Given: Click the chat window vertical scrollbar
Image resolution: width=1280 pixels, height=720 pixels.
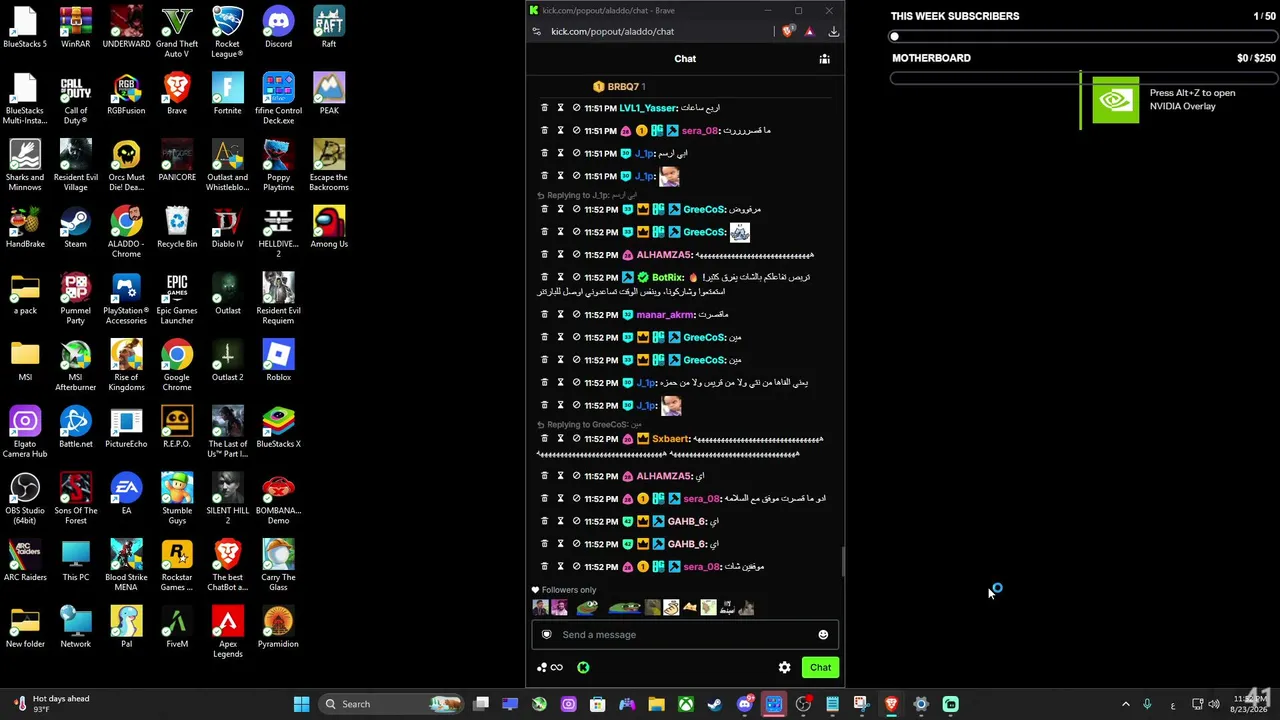Looking at the screenshot, I should pyautogui.click(x=842, y=562).
